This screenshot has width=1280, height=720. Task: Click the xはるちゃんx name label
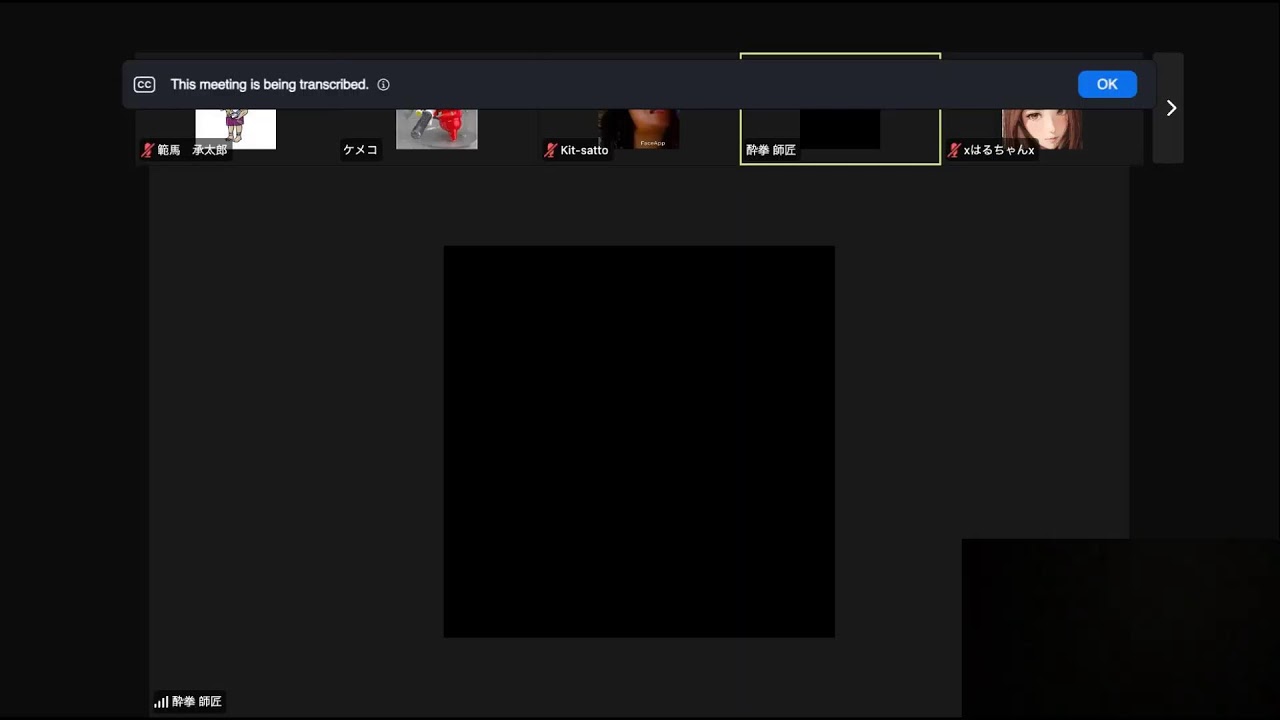998,150
